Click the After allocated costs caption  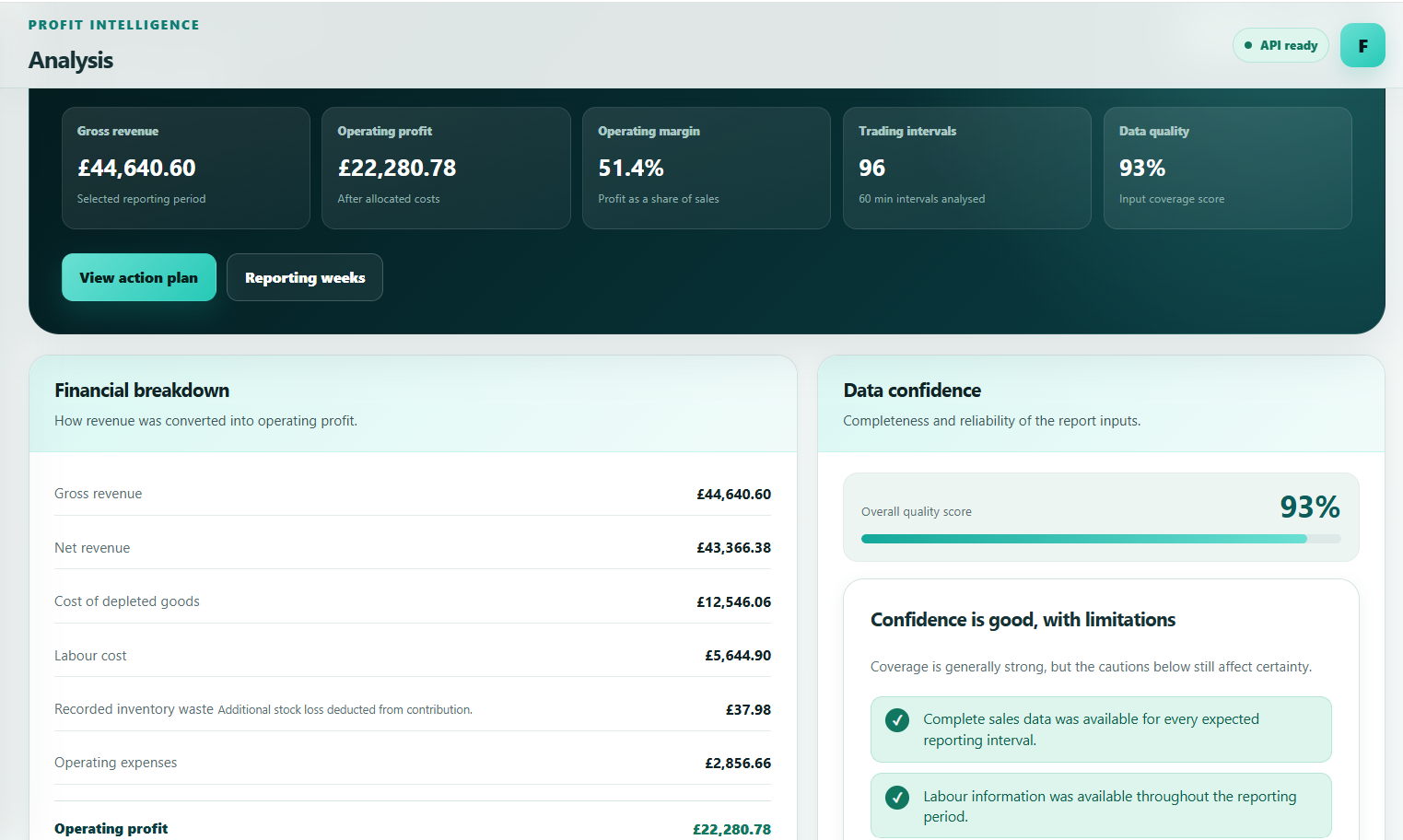point(389,199)
